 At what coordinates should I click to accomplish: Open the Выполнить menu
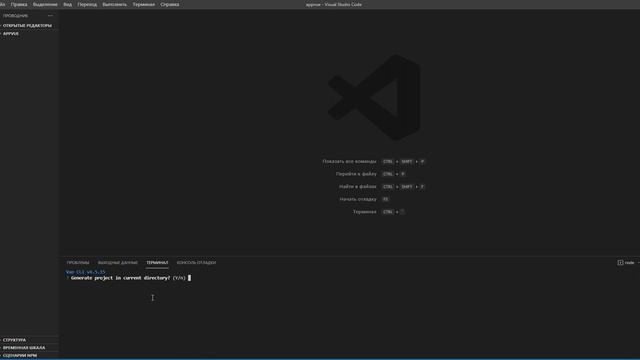pos(115,4)
